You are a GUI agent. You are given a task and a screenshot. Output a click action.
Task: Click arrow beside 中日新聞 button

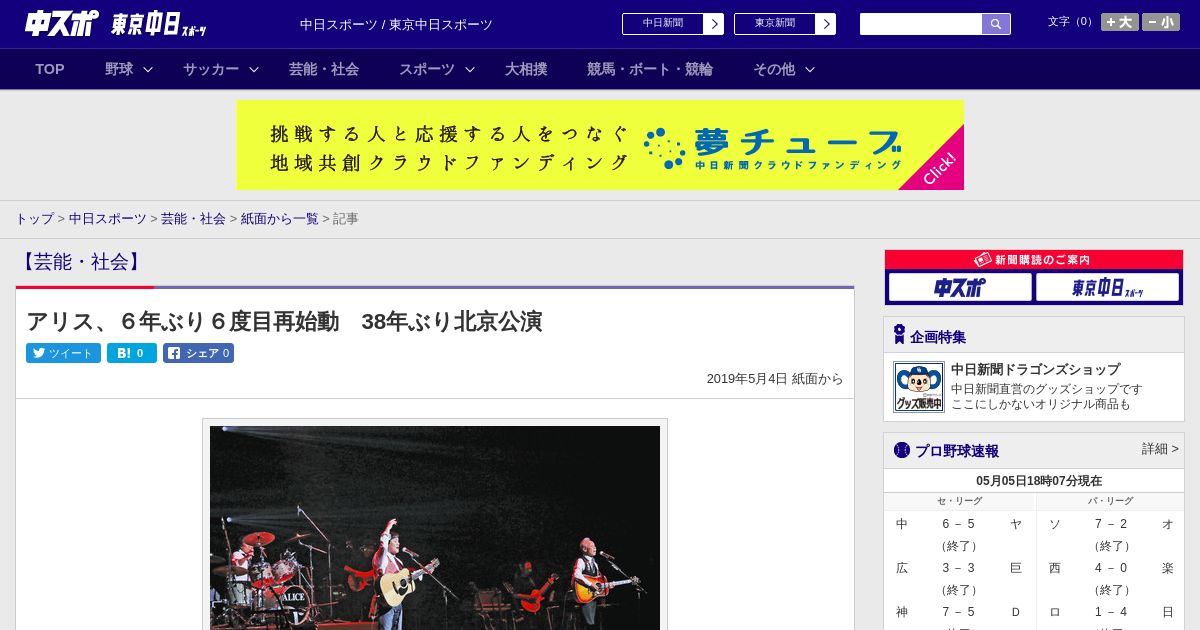pyautogui.click(x=714, y=24)
